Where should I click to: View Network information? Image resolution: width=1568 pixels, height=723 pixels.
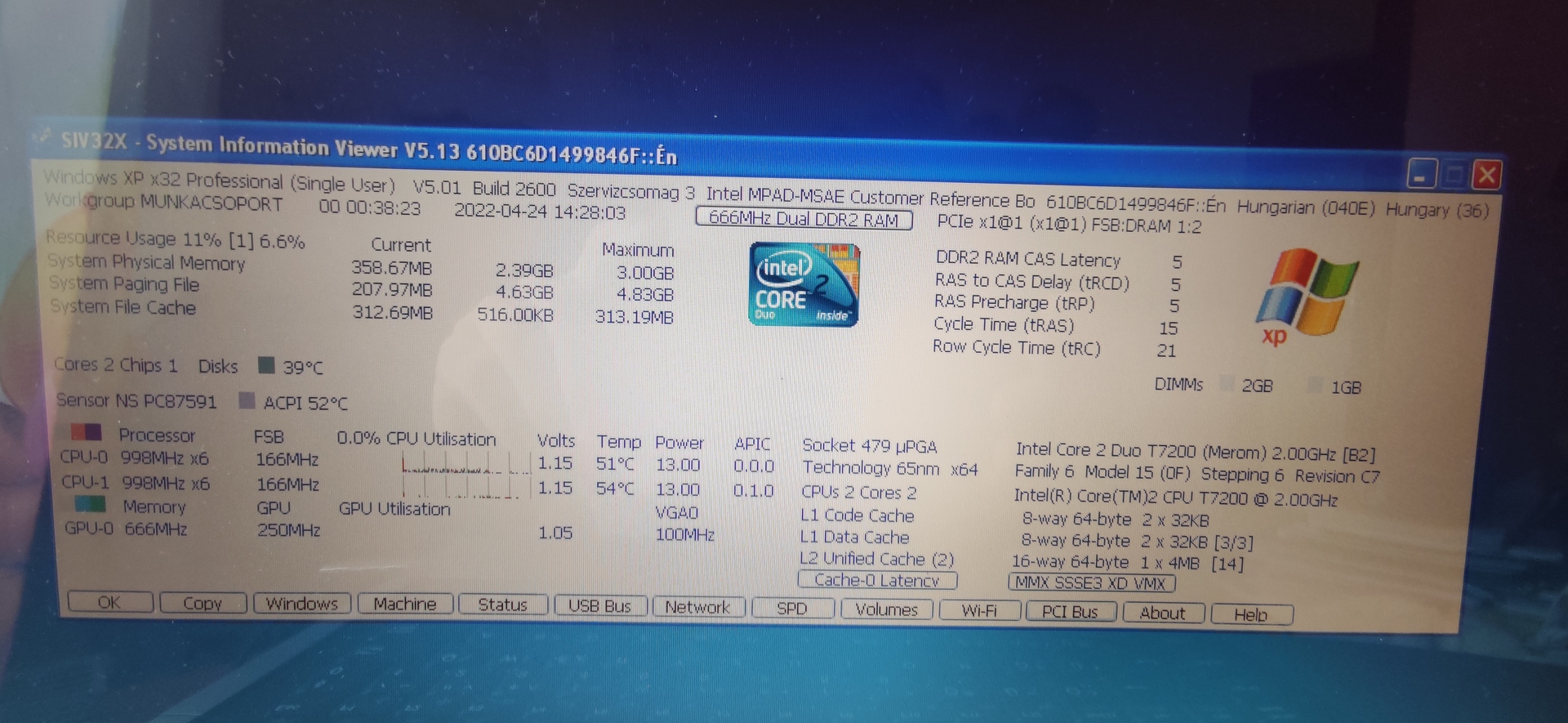pos(698,607)
